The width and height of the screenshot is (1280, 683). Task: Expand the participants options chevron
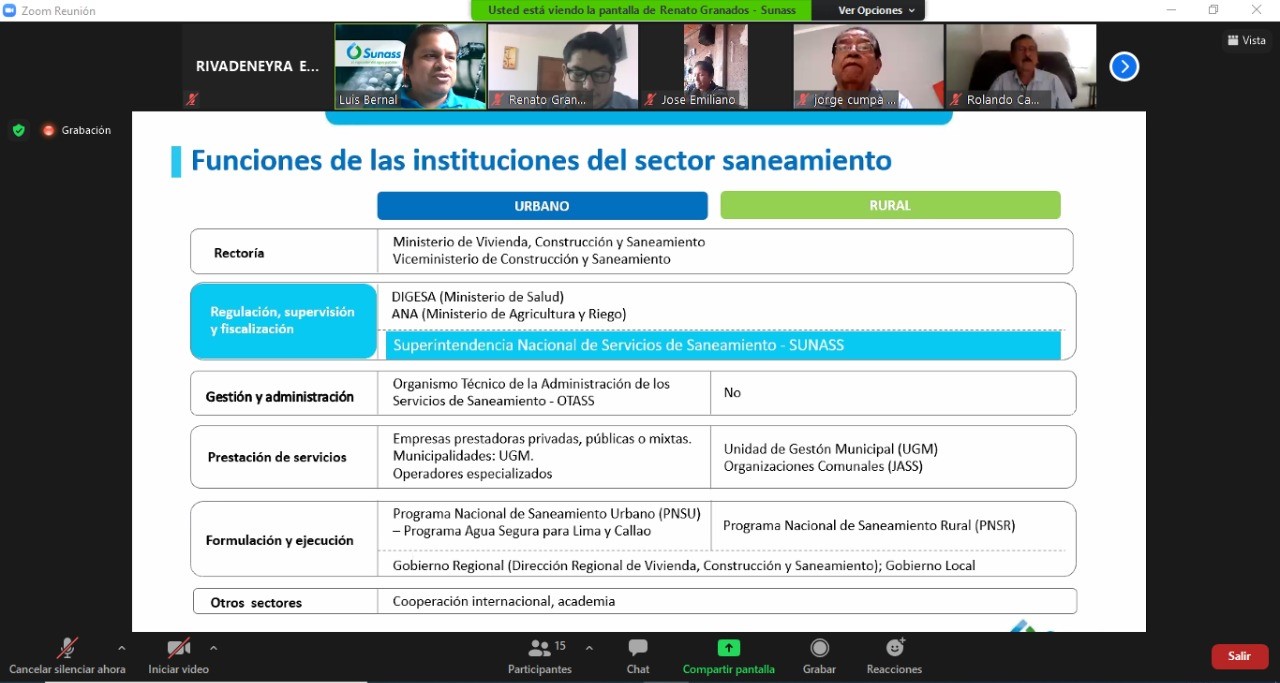(x=589, y=648)
